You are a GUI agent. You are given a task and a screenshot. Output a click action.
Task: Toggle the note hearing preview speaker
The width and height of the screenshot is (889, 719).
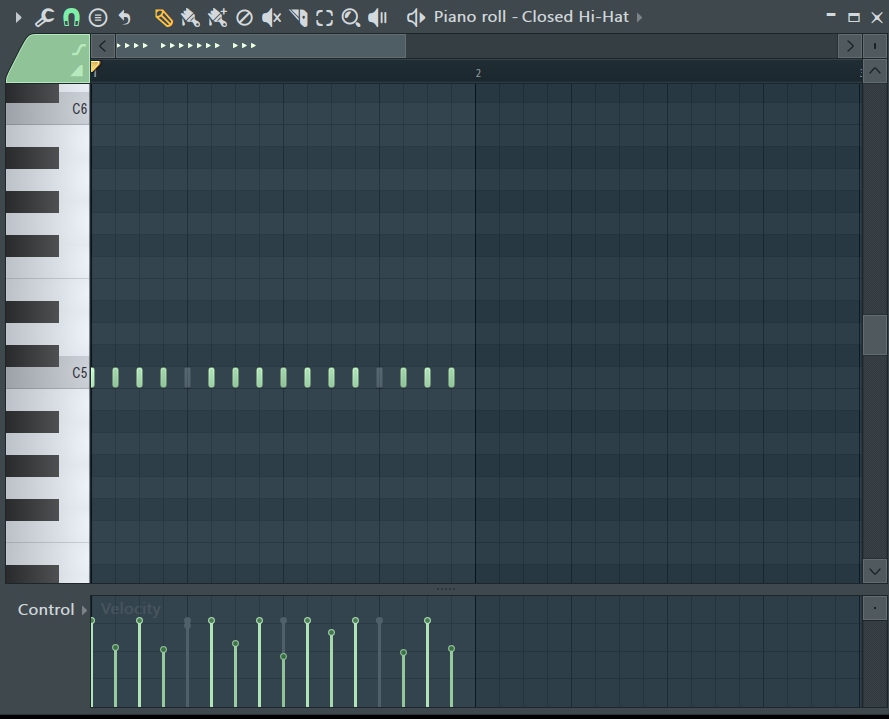[377, 17]
